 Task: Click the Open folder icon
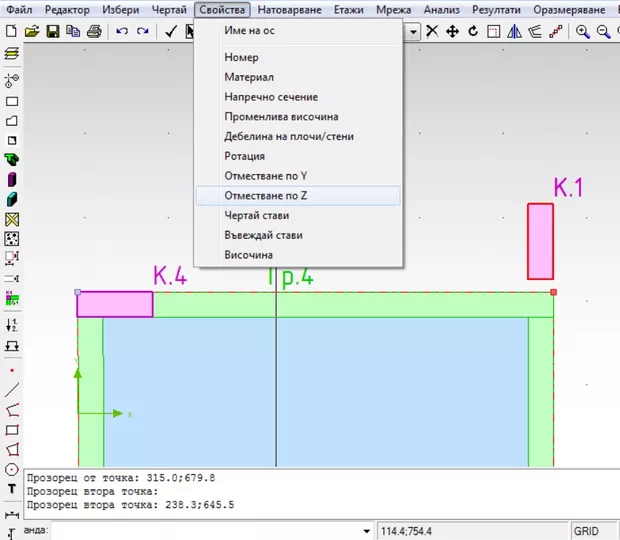coord(31,31)
